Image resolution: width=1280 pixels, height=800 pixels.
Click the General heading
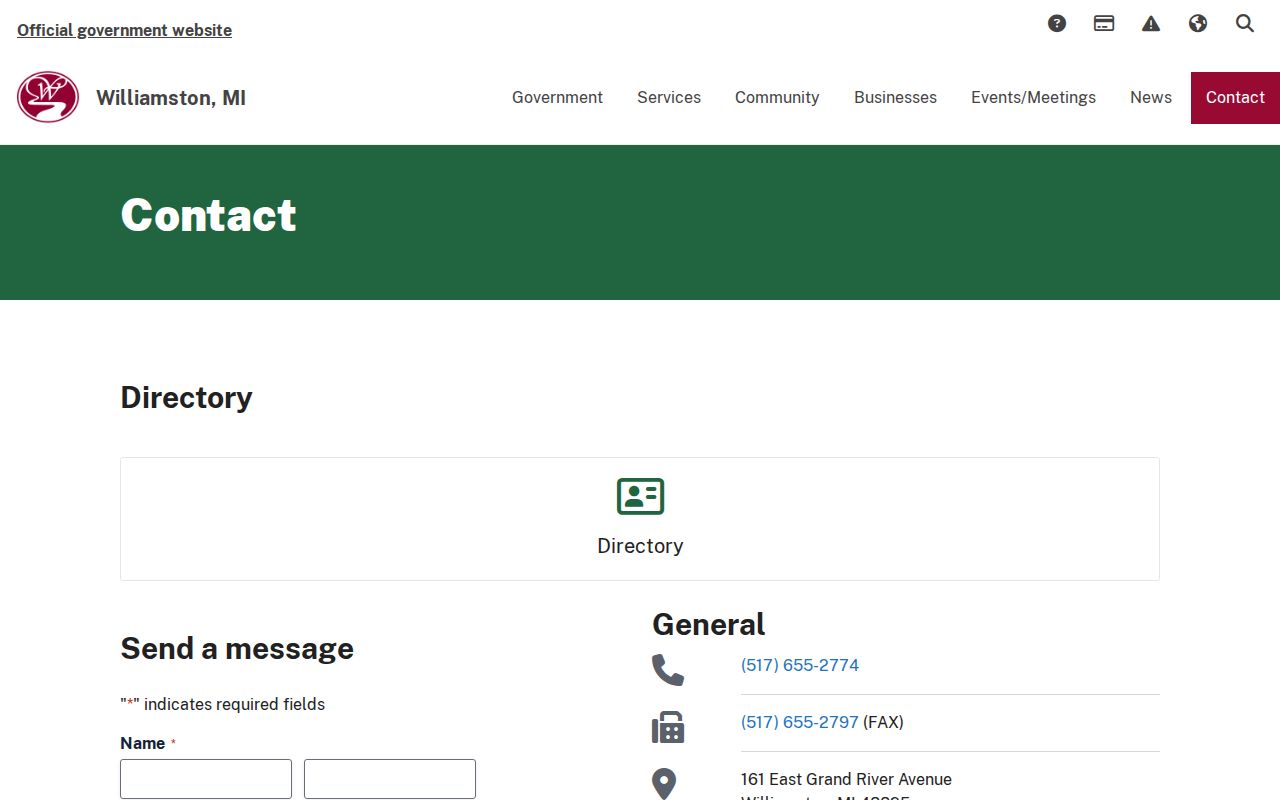click(708, 624)
